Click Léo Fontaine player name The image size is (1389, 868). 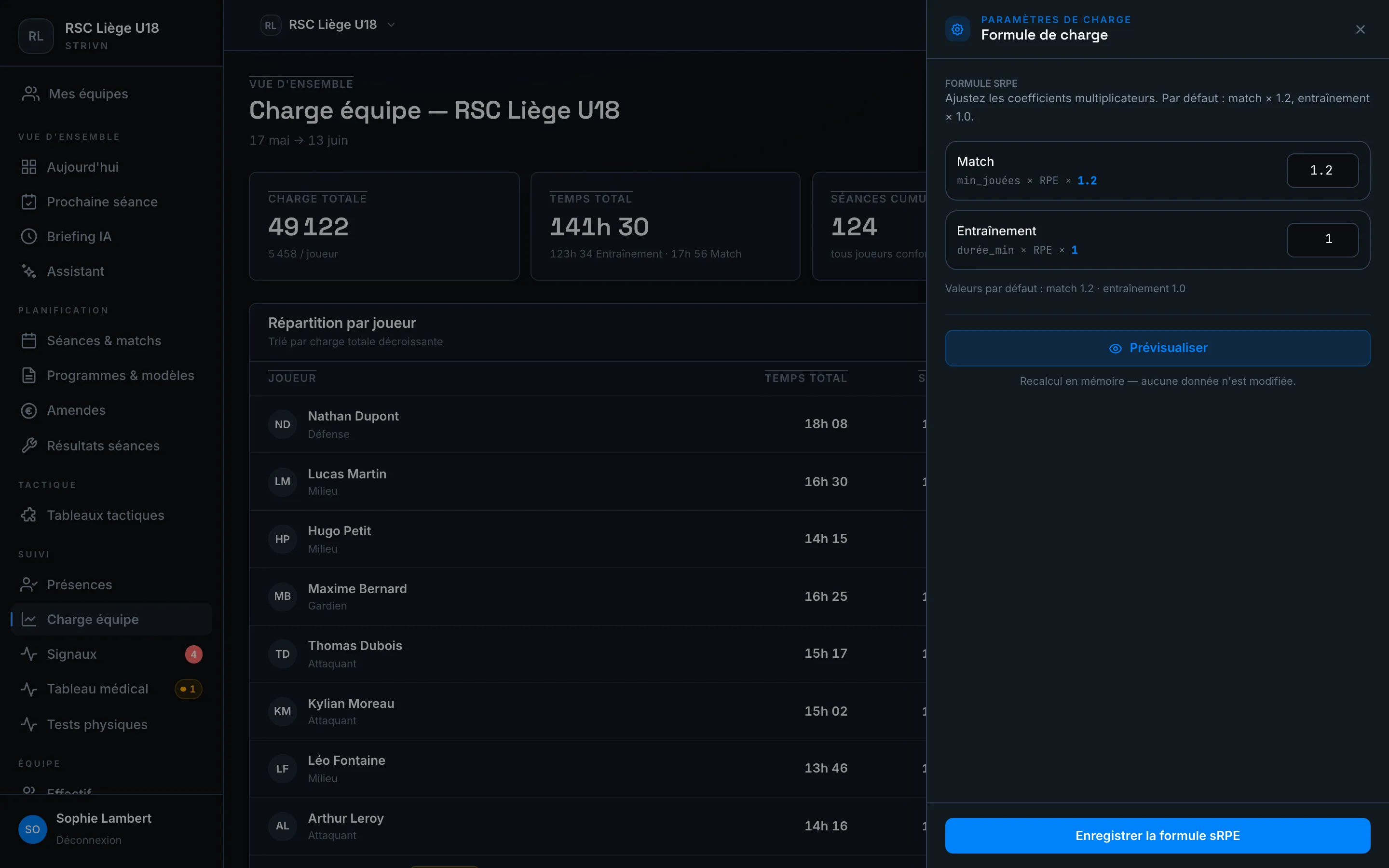(346, 760)
